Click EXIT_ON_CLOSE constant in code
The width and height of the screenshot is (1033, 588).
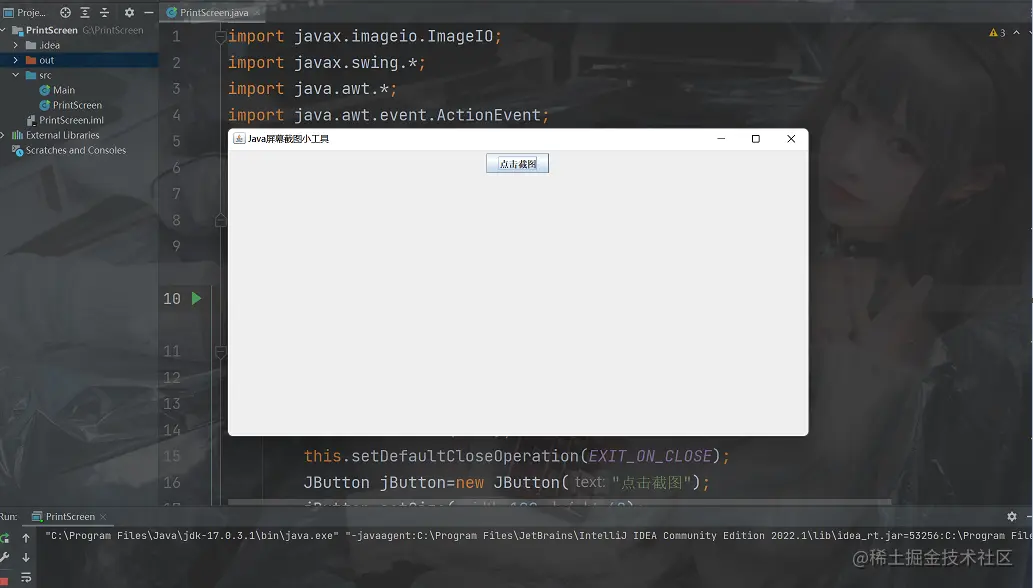click(650, 456)
